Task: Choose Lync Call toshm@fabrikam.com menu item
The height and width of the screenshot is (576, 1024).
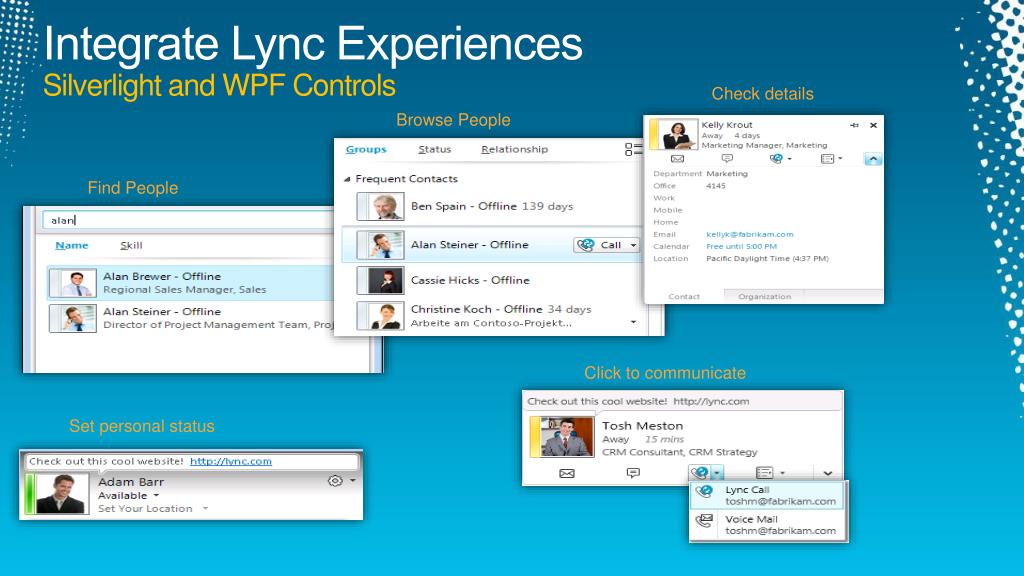Action: coord(767,496)
